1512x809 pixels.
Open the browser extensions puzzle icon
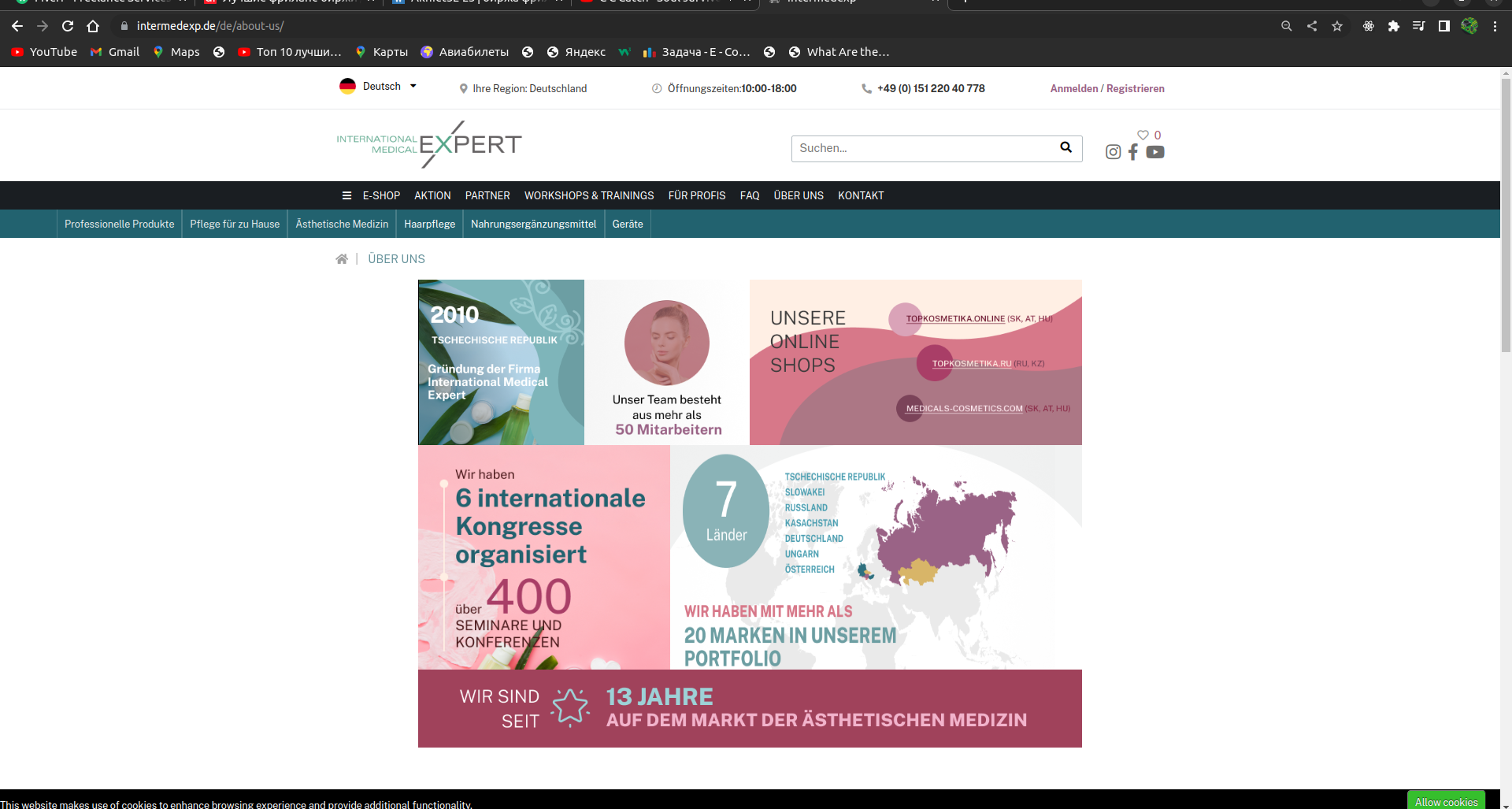click(1394, 26)
